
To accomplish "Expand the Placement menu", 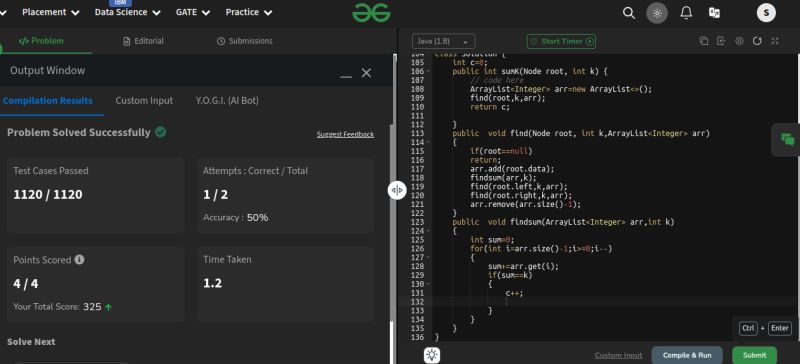I will click(51, 12).
